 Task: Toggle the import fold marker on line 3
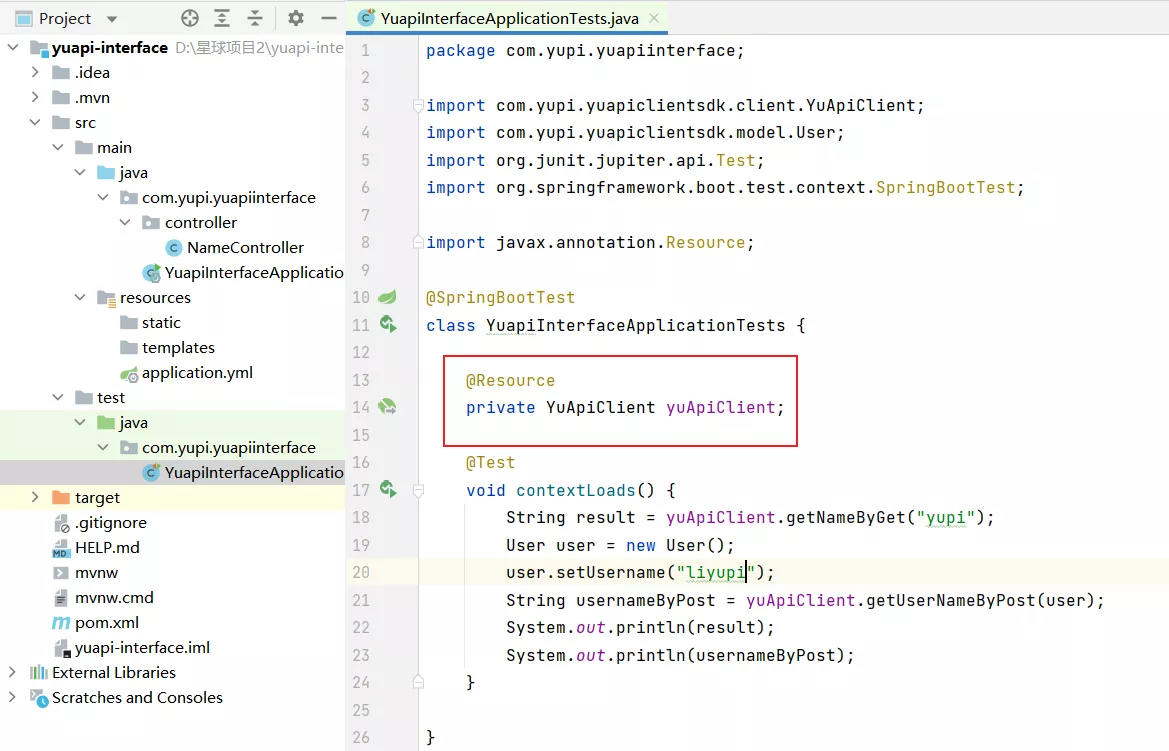point(418,105)
